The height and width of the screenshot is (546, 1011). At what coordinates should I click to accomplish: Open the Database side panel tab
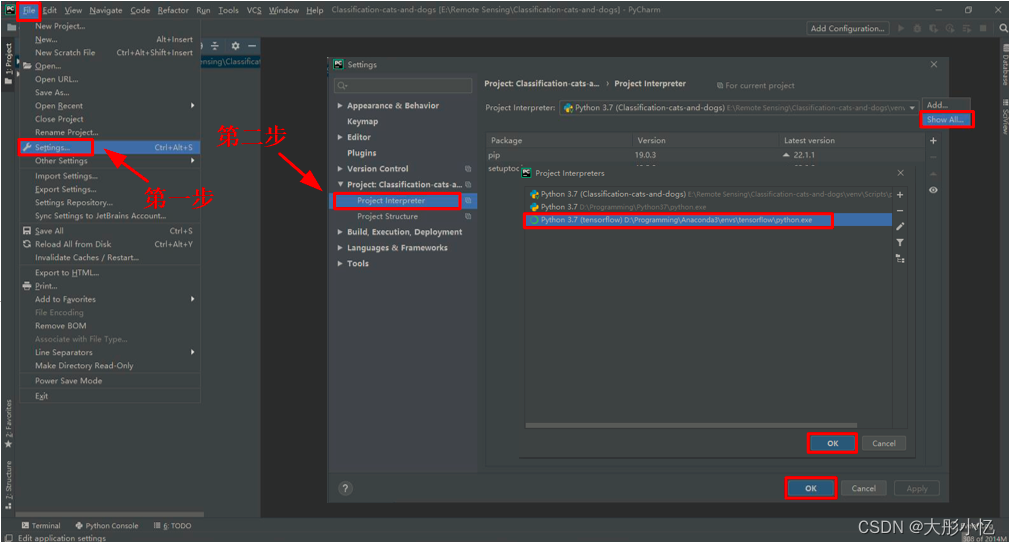tap(1005, 67)
